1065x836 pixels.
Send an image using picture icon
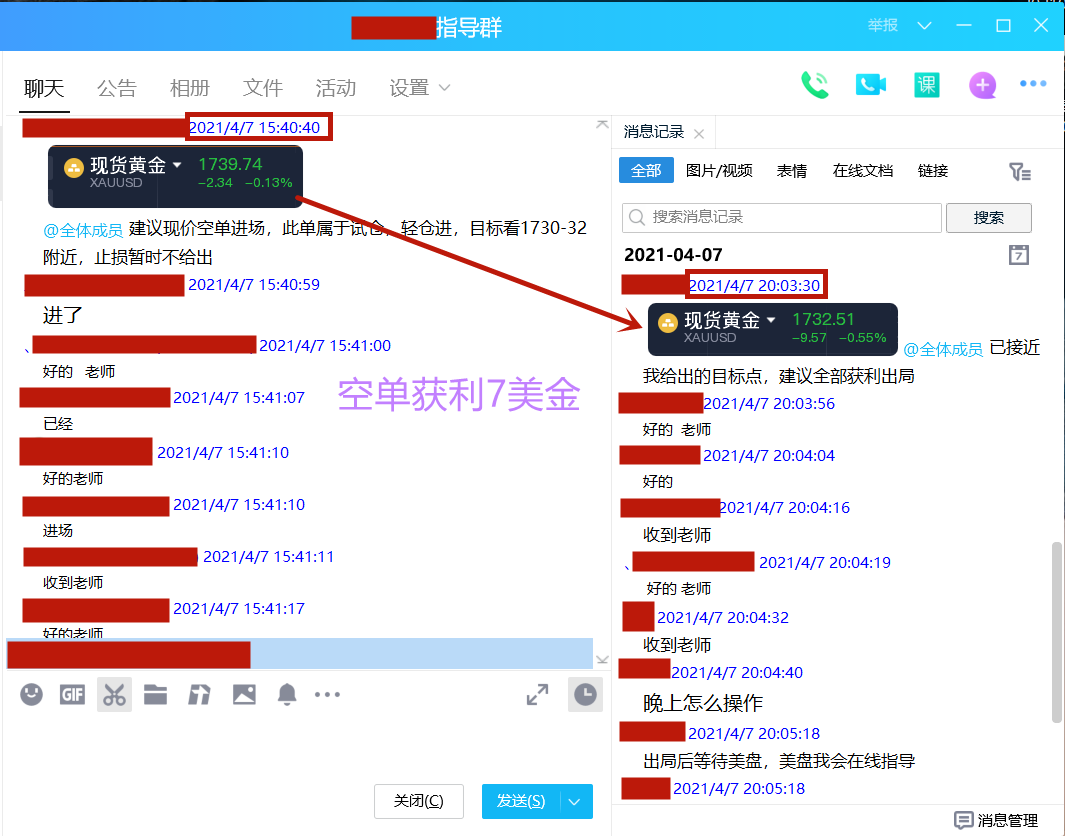tap(244, 694)
